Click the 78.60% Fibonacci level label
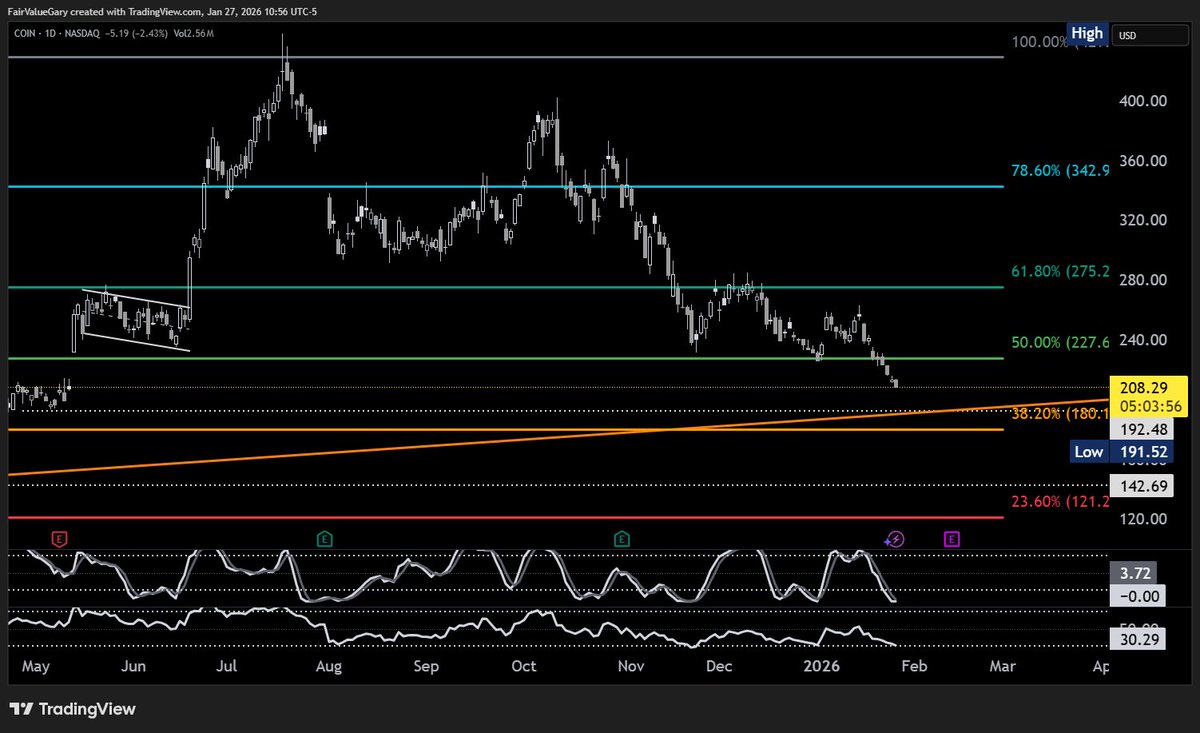 click(x=1061, y=172)
